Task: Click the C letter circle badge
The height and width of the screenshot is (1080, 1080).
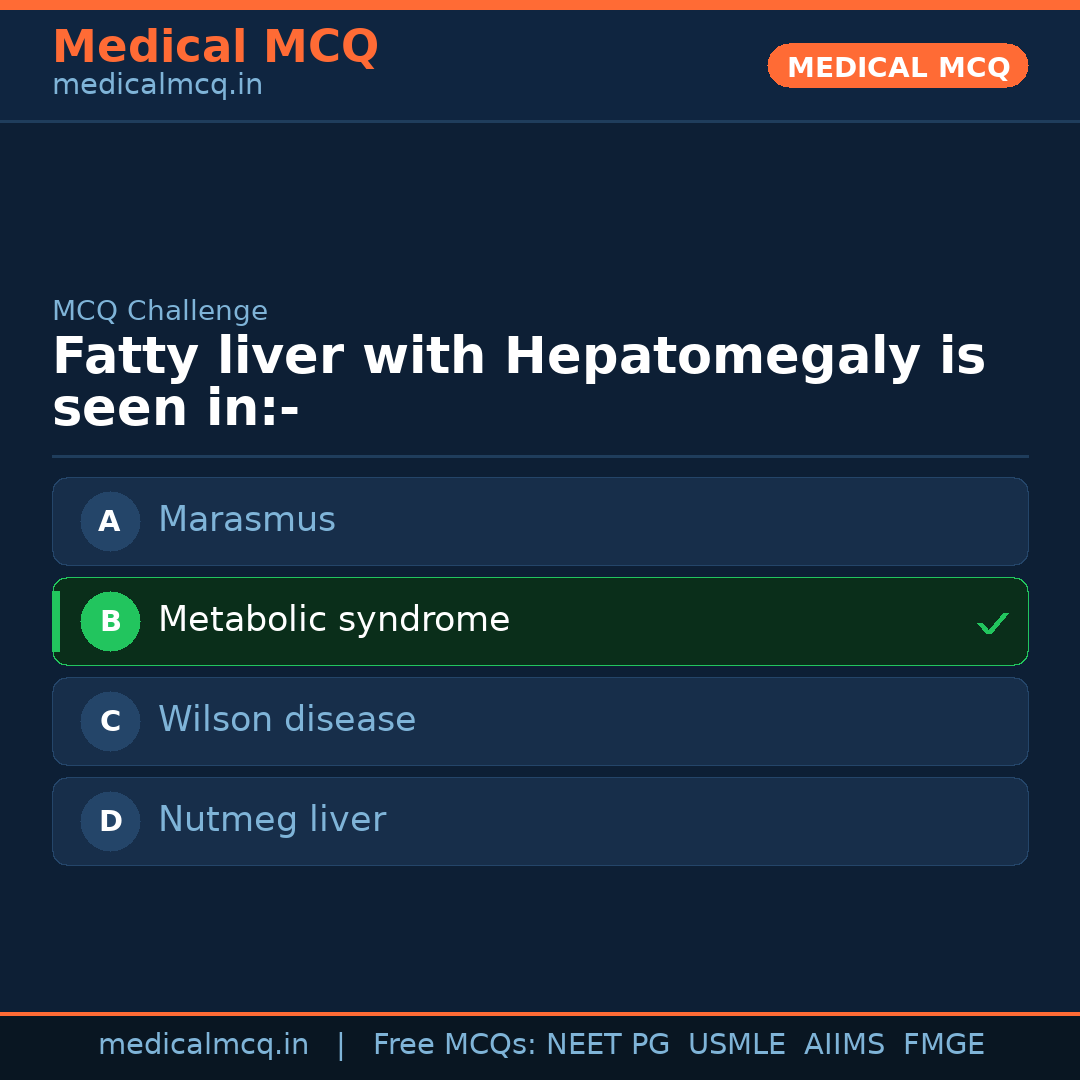Action: [110, 721]
